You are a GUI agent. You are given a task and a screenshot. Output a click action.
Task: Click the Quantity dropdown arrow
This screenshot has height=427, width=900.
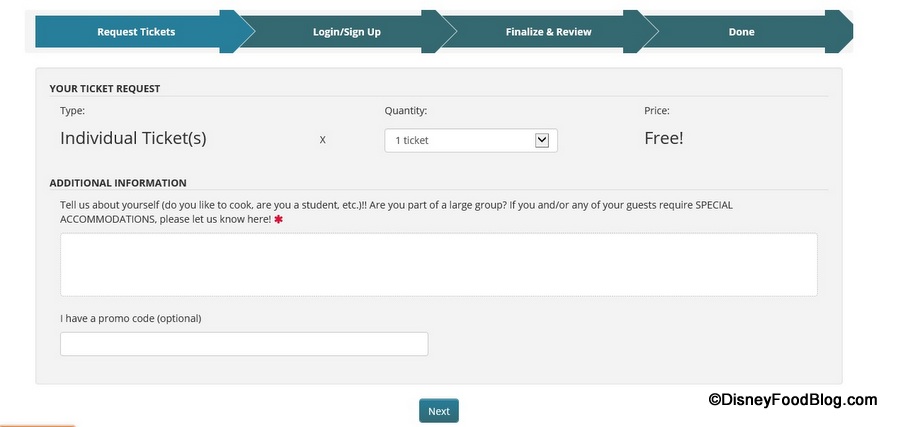click(x=542, y=140)
